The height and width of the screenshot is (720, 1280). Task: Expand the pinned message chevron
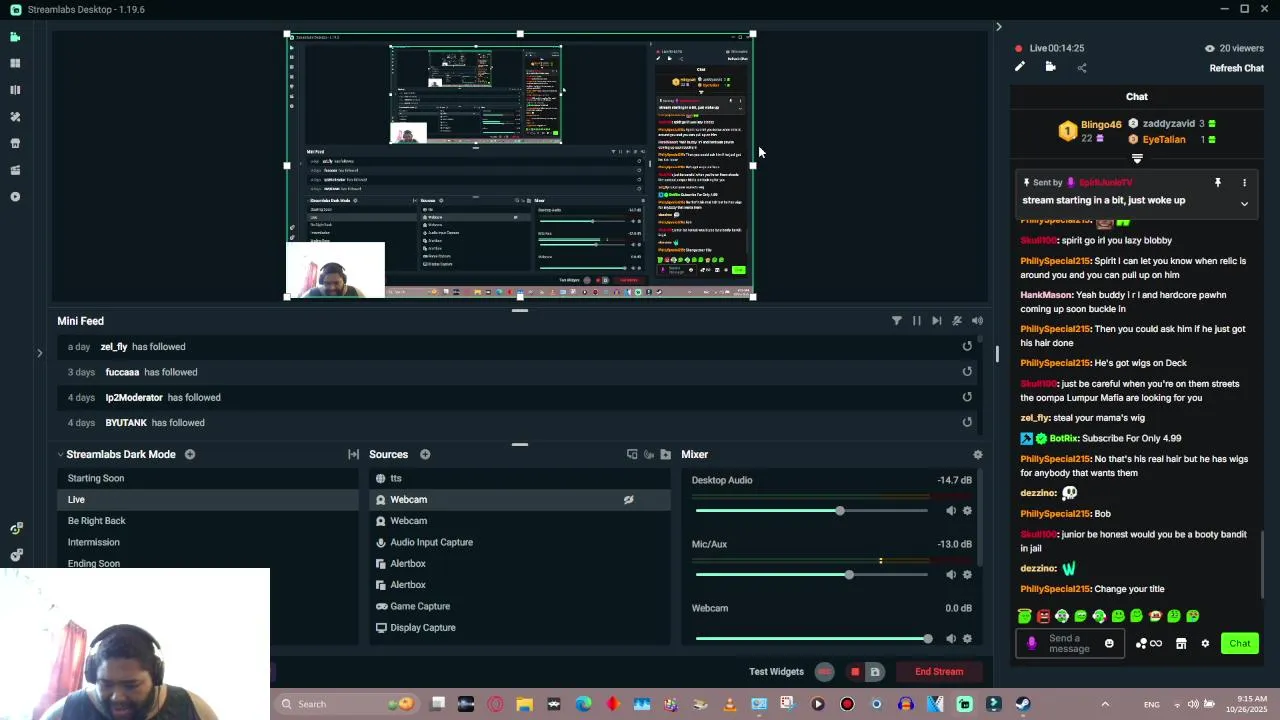click(x=1244, y=204)
